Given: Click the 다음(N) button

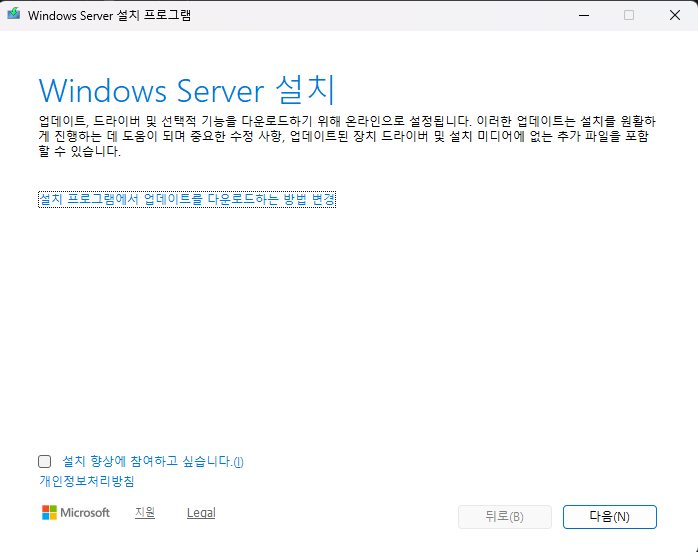Looking at the screenshot, I should [x=609, y=517].
